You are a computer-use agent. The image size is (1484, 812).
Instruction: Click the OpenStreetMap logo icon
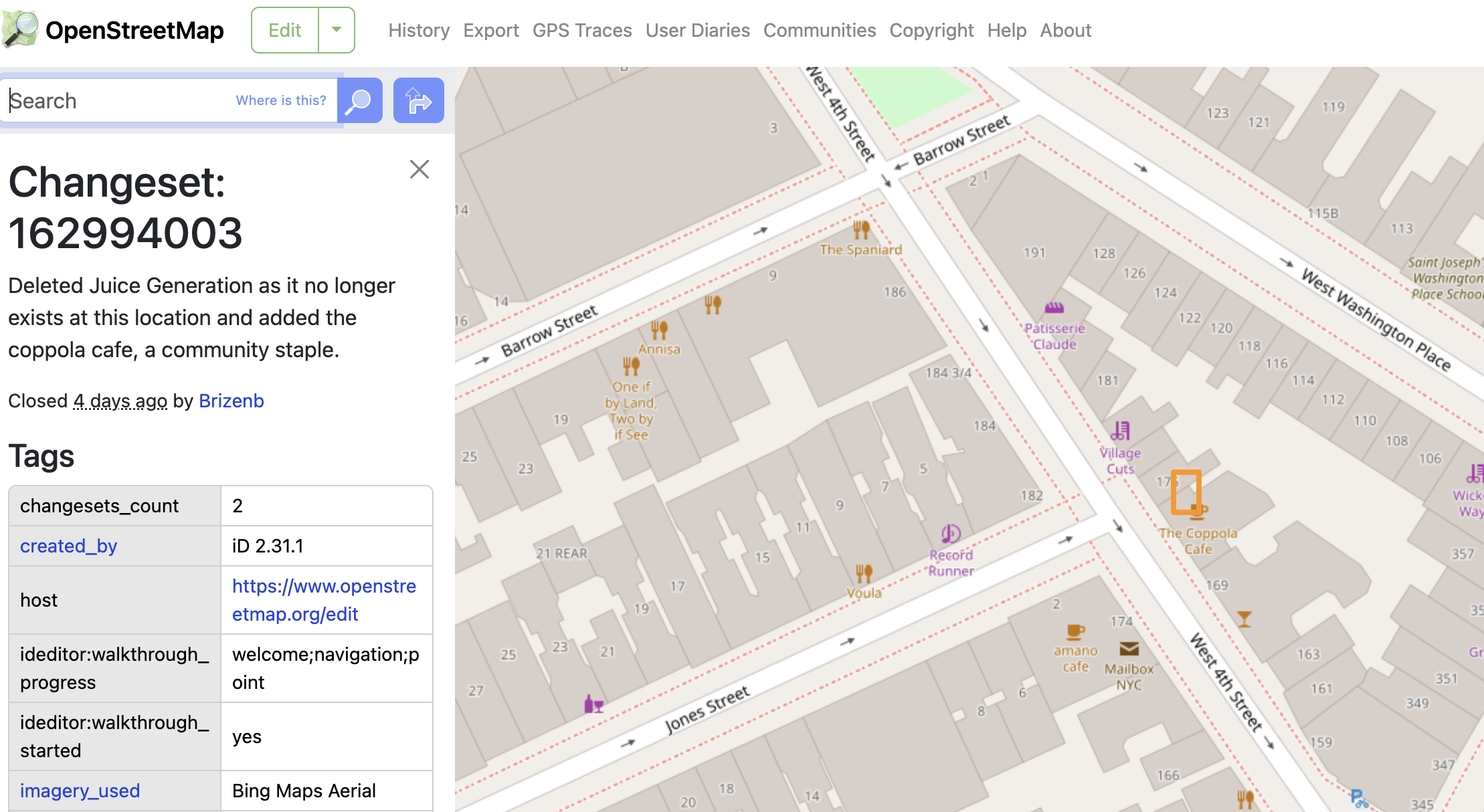[x=20, y=30]
